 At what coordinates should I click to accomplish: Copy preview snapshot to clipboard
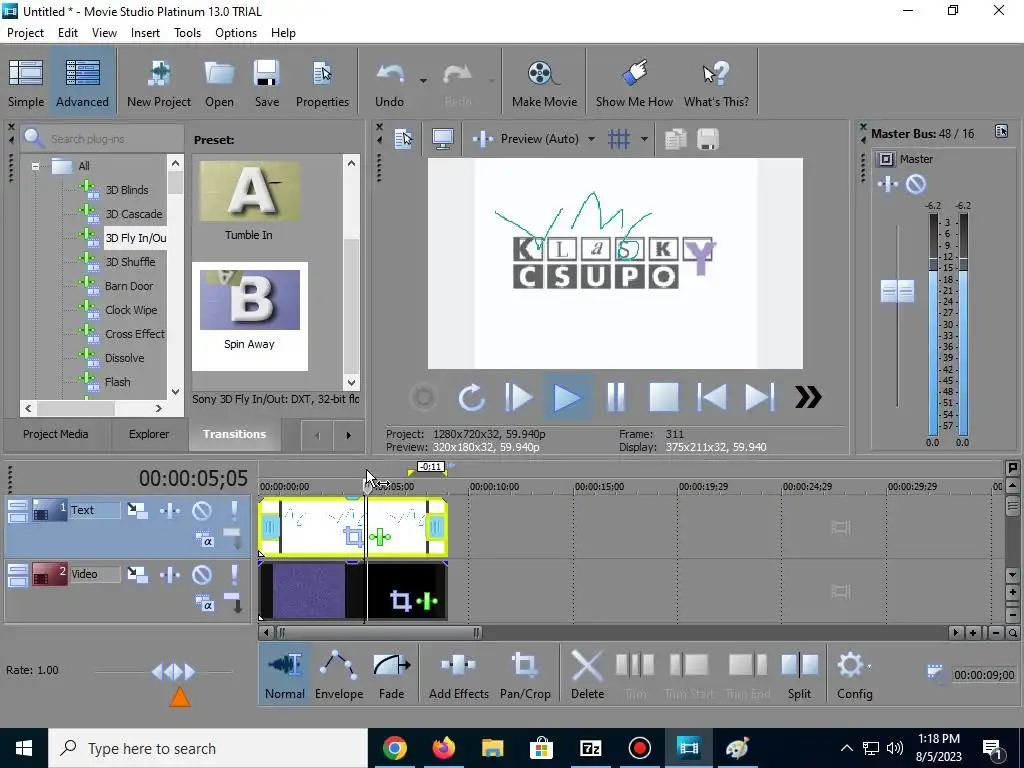[x=675, y=138]
